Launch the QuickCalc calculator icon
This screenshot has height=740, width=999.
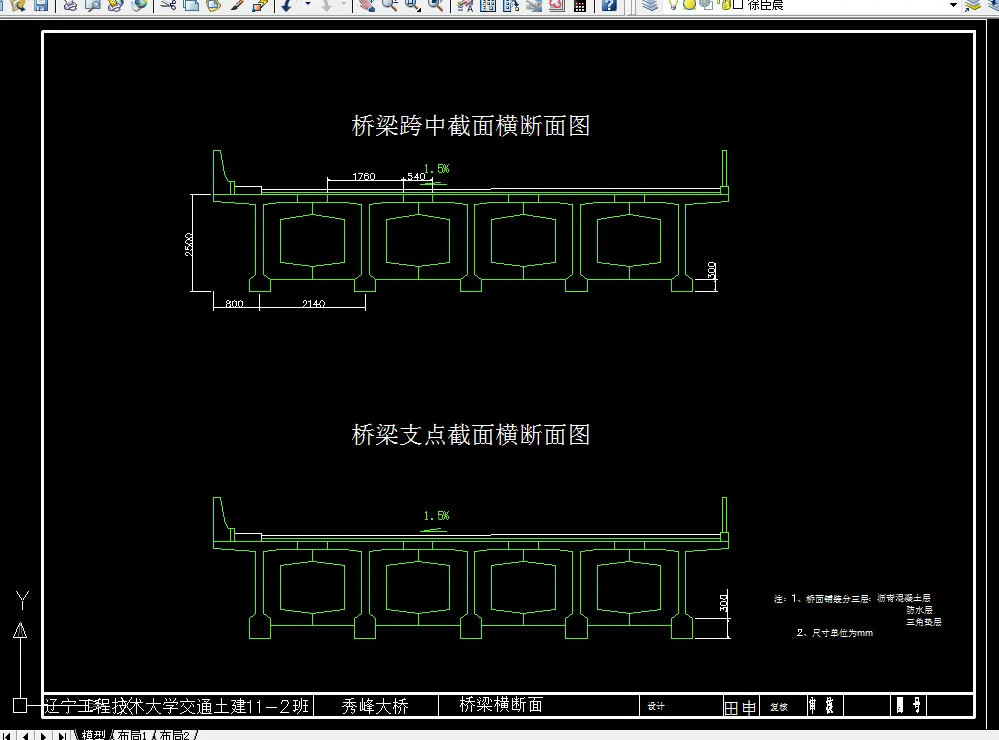580,5
